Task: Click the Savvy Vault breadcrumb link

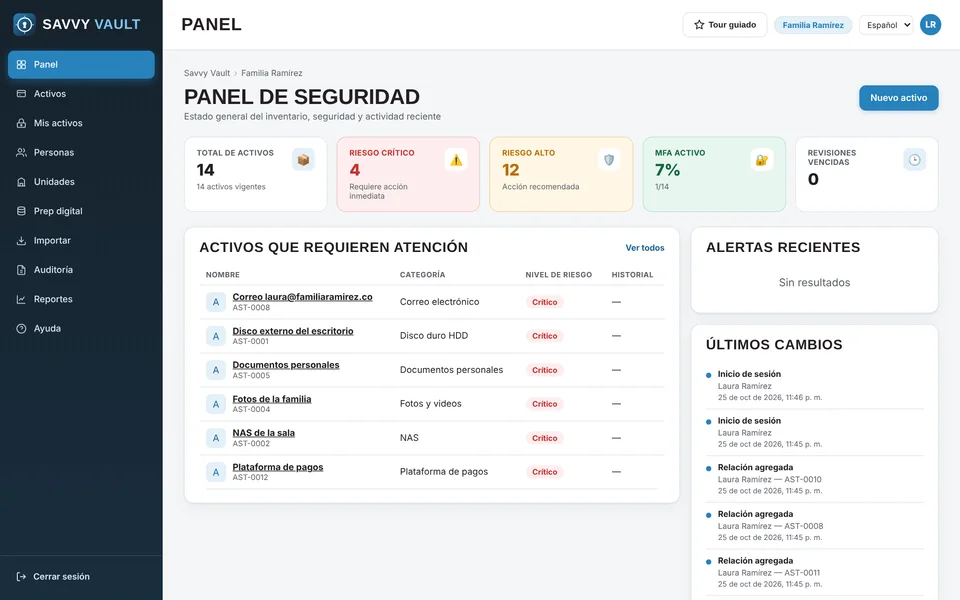Action: [x=207, y=73]
